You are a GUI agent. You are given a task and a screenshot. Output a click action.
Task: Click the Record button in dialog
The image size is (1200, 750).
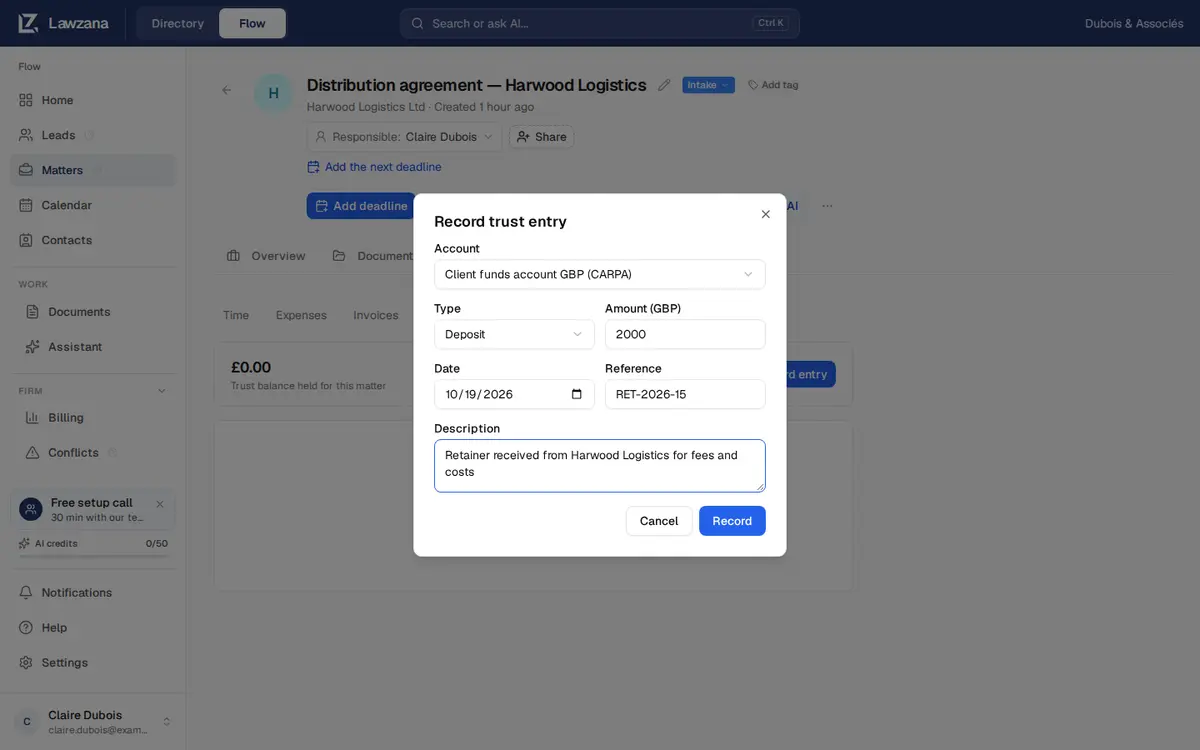pos(732,521)
